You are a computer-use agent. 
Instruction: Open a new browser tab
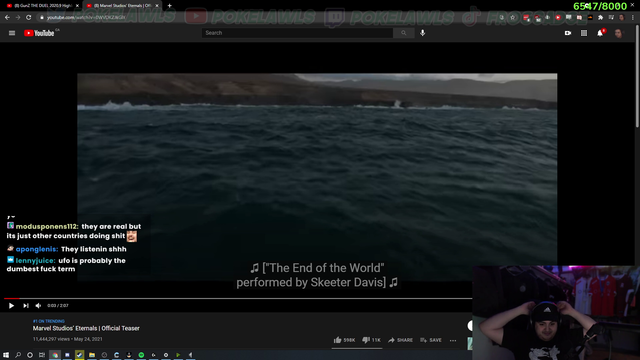(169, 6)
